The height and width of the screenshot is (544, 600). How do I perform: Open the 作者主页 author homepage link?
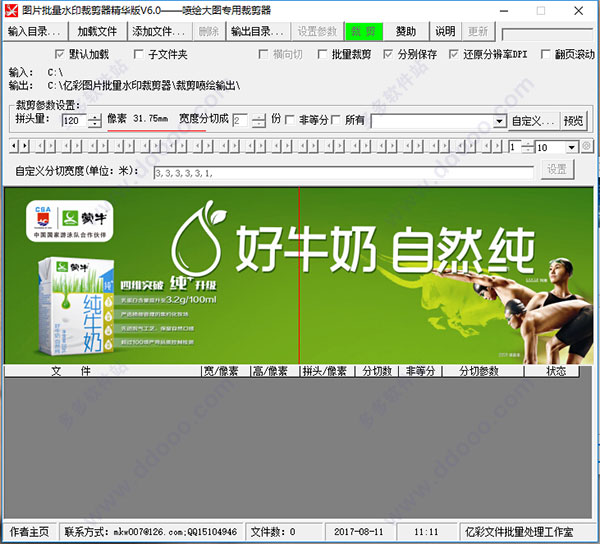(29, 532)
